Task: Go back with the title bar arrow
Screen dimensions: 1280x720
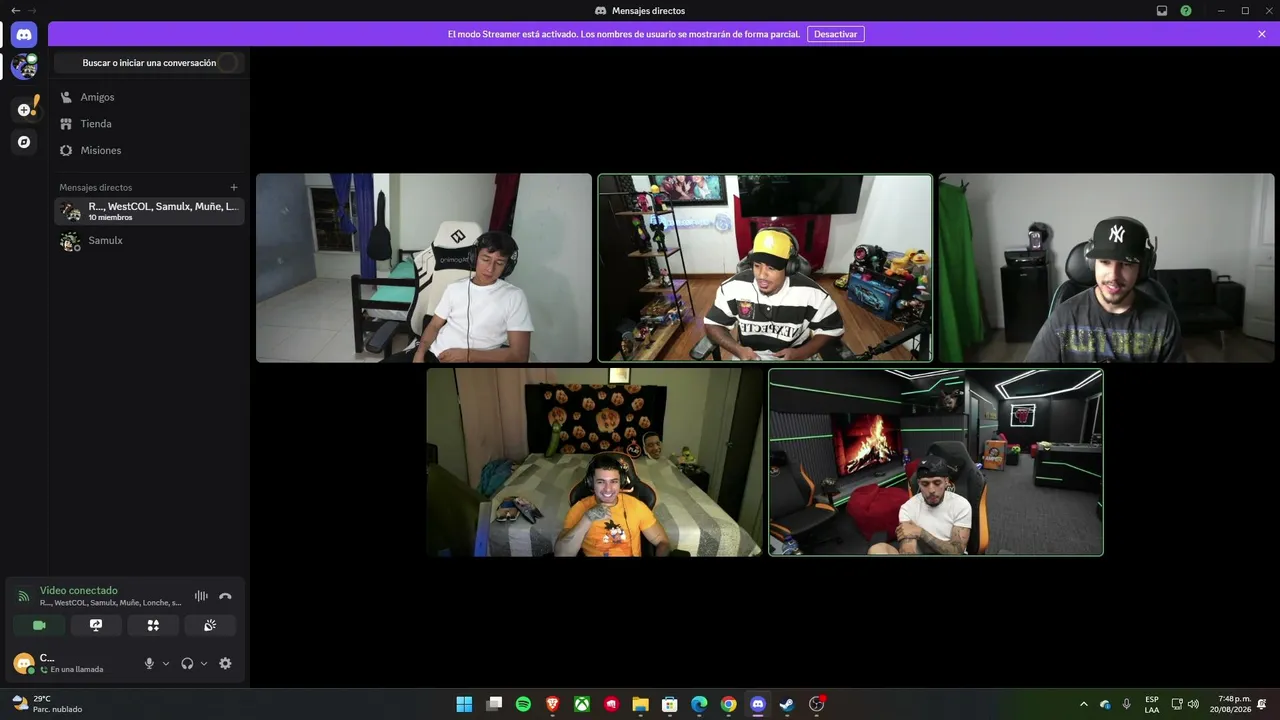Action: 15,10
